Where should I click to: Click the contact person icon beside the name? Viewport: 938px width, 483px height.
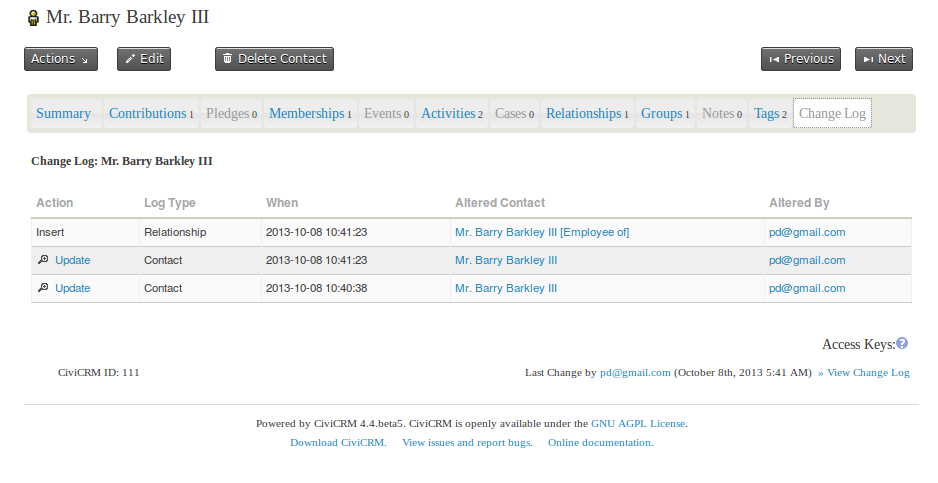[x=34, y=18]
